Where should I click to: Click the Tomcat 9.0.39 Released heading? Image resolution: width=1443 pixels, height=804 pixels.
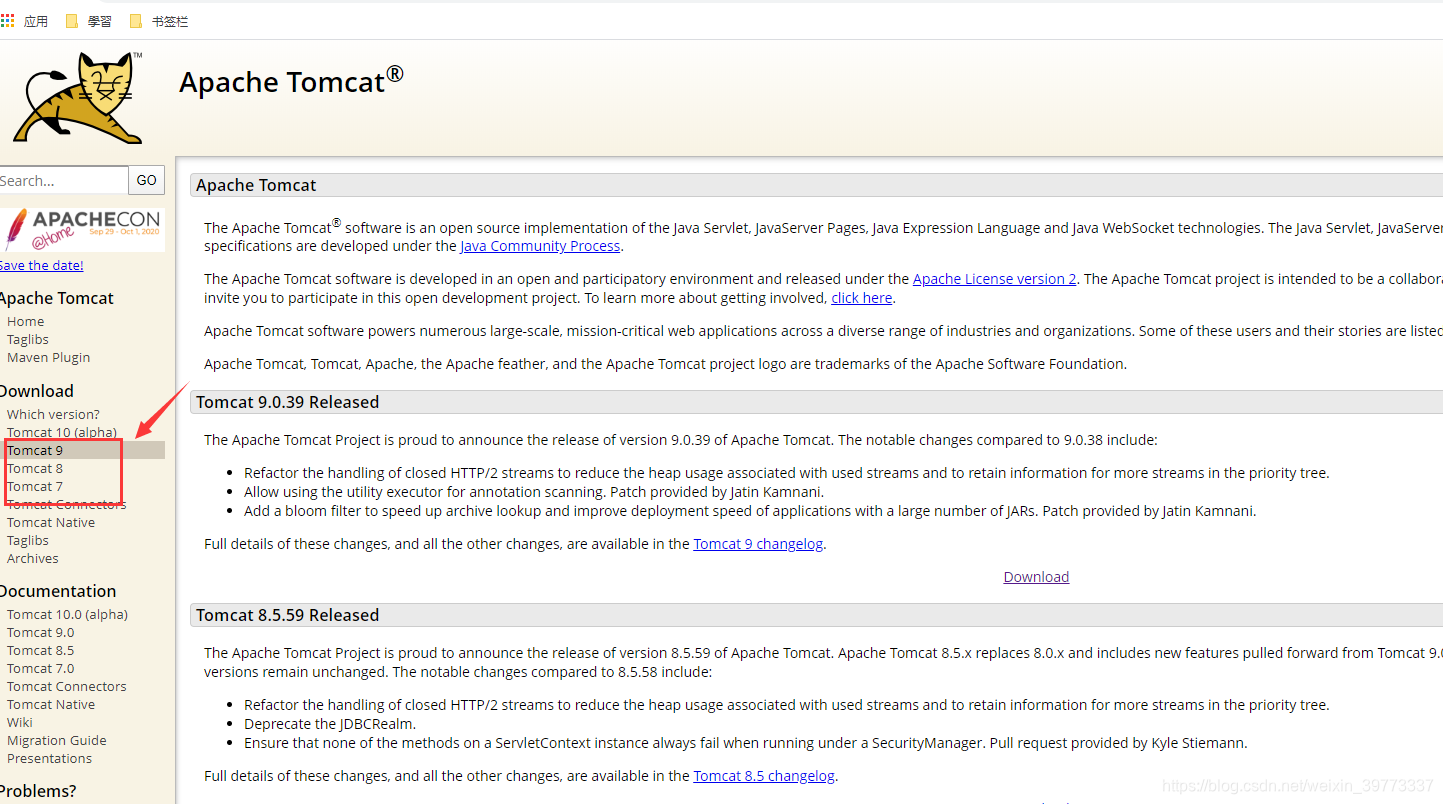287,402
